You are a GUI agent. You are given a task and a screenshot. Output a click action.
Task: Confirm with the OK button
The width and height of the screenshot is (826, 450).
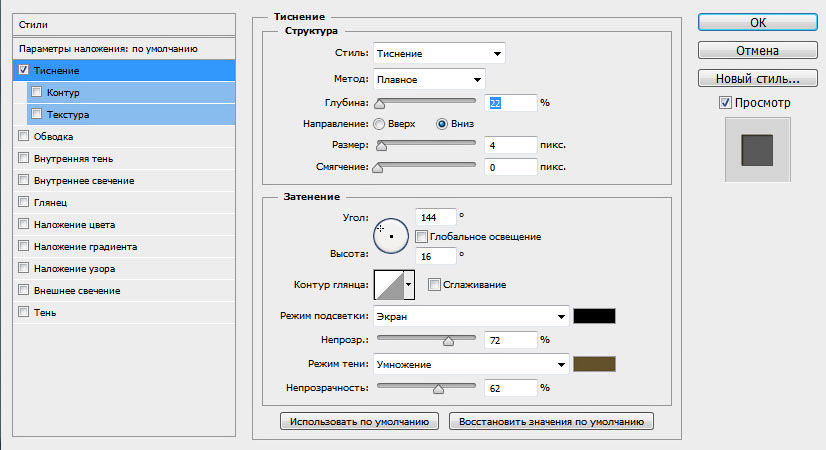point(758,23)
